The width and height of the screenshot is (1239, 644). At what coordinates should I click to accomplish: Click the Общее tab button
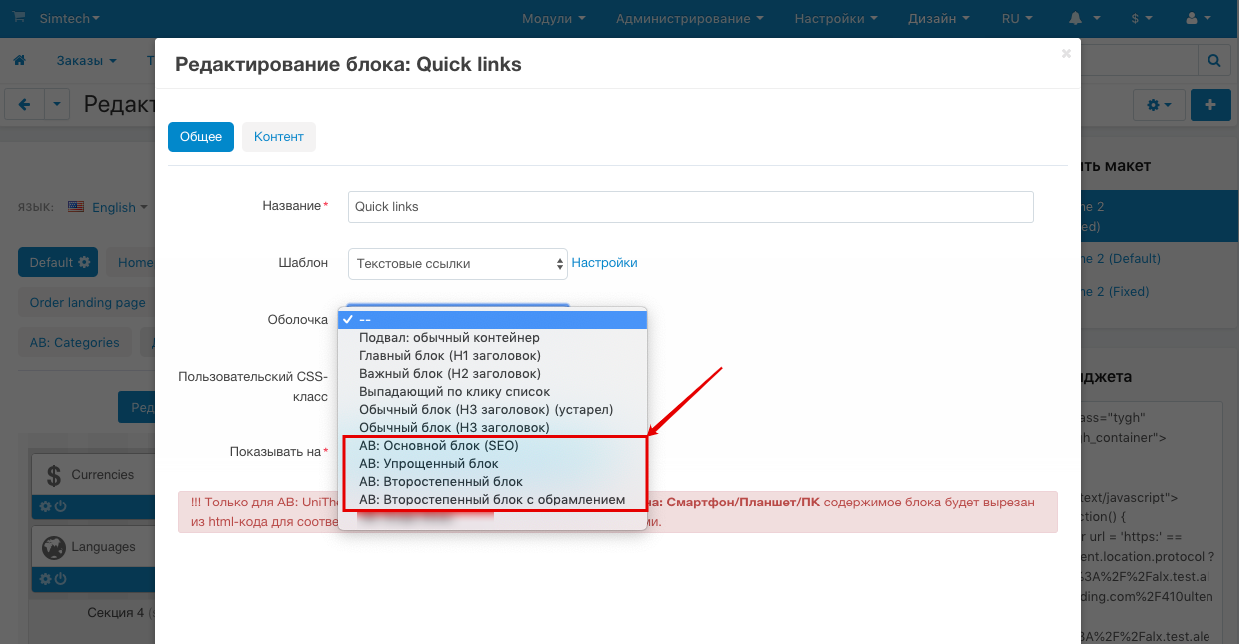201,137
